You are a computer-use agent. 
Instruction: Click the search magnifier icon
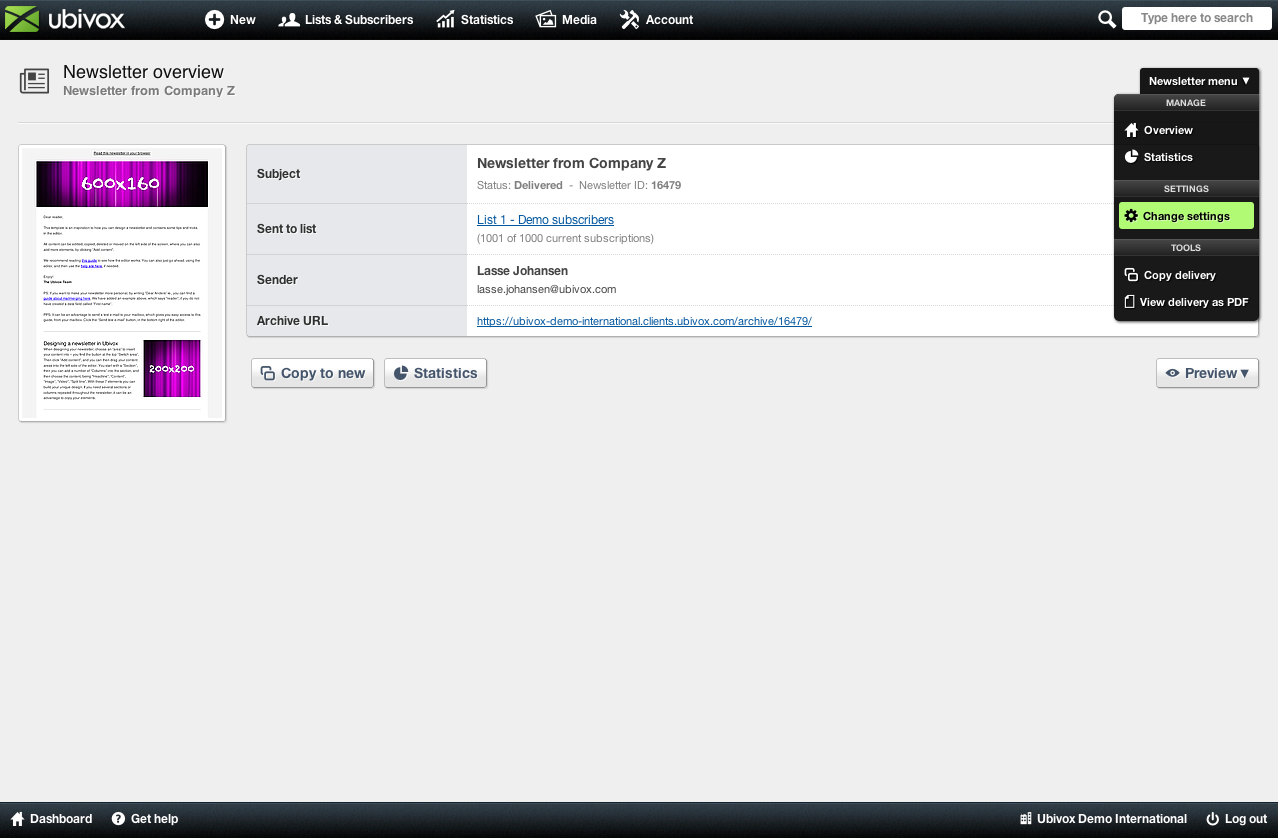point(1107,19)
